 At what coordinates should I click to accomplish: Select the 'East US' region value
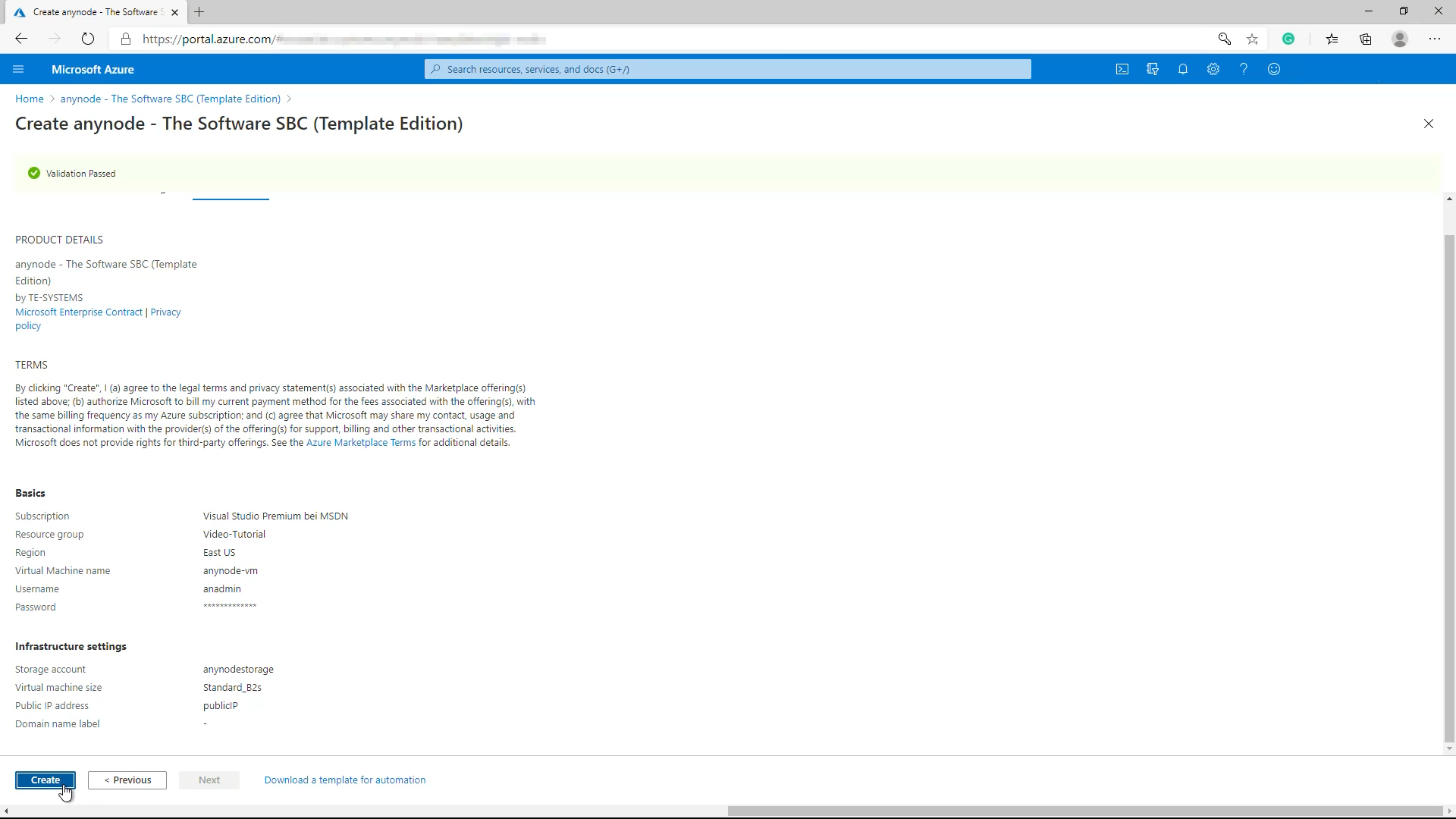coord(219,553)
